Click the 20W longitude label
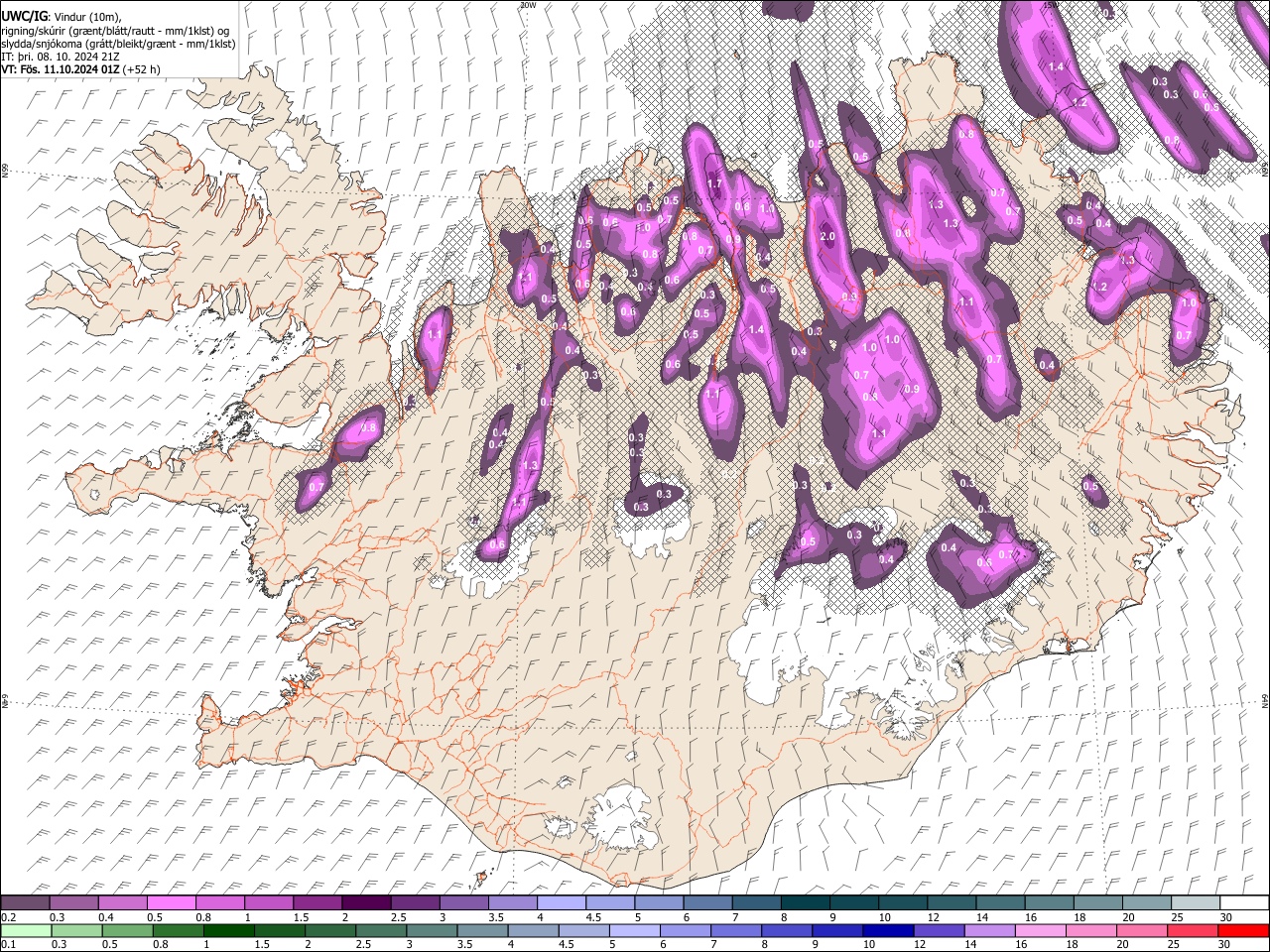1270x952 pixels. pos(527,5)
